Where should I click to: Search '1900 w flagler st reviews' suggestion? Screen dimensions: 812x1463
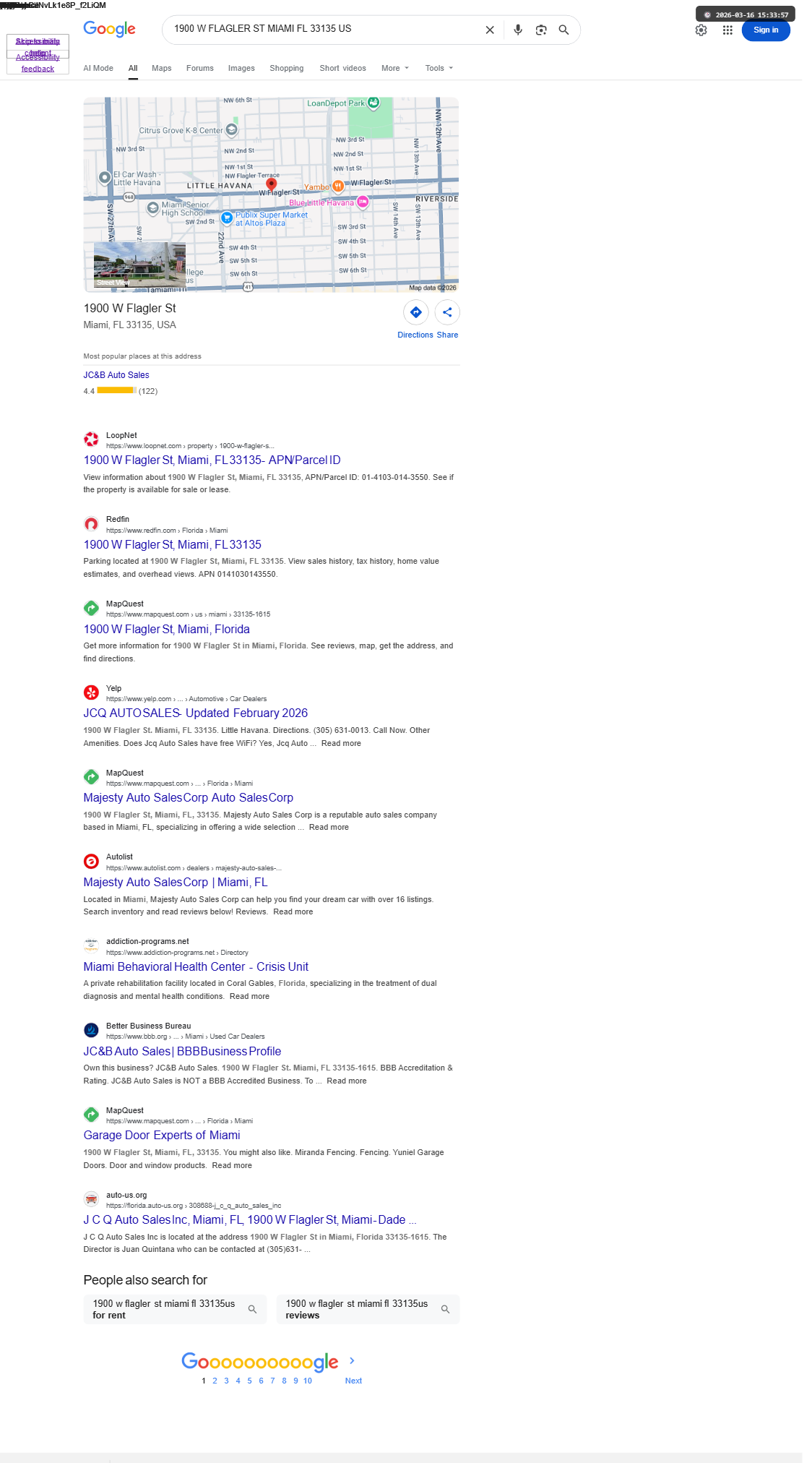click(368, 1309)
